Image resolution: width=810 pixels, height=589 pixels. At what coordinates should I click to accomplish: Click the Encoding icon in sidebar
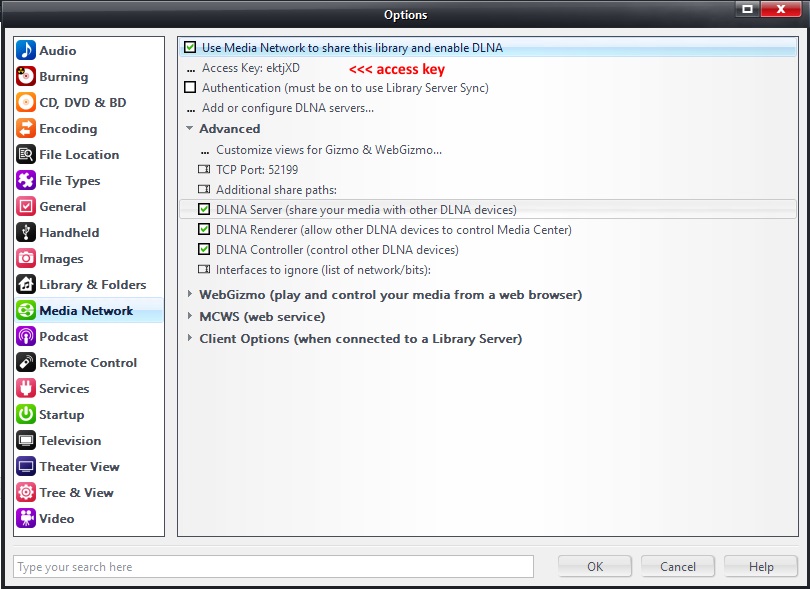(26, 128)
